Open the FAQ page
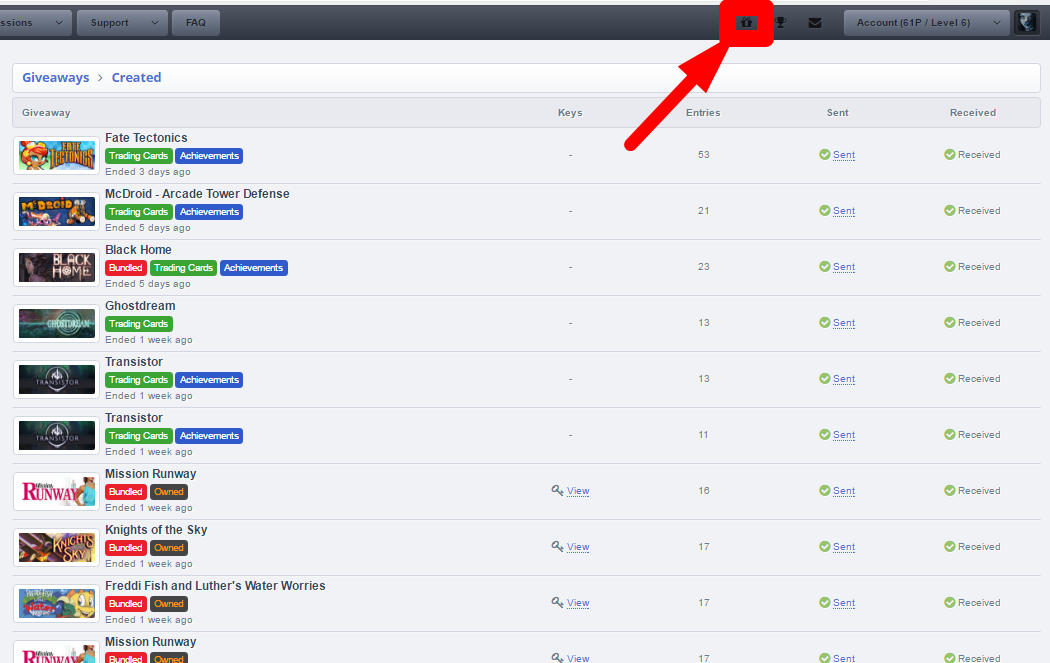This screenshot has height=663, width=1050. point(196,23)
